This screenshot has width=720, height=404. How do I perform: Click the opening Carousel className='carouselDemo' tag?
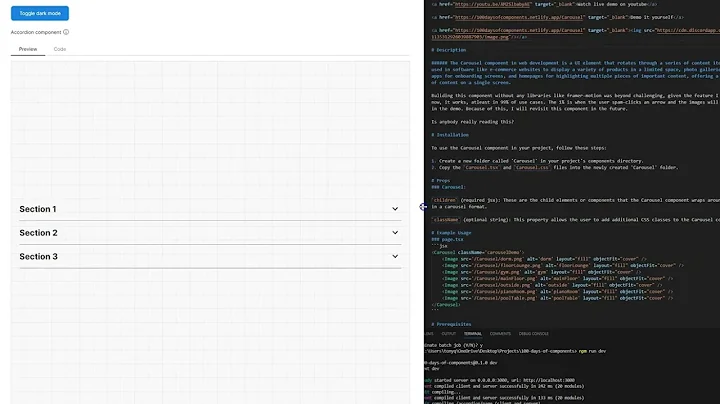478,252
